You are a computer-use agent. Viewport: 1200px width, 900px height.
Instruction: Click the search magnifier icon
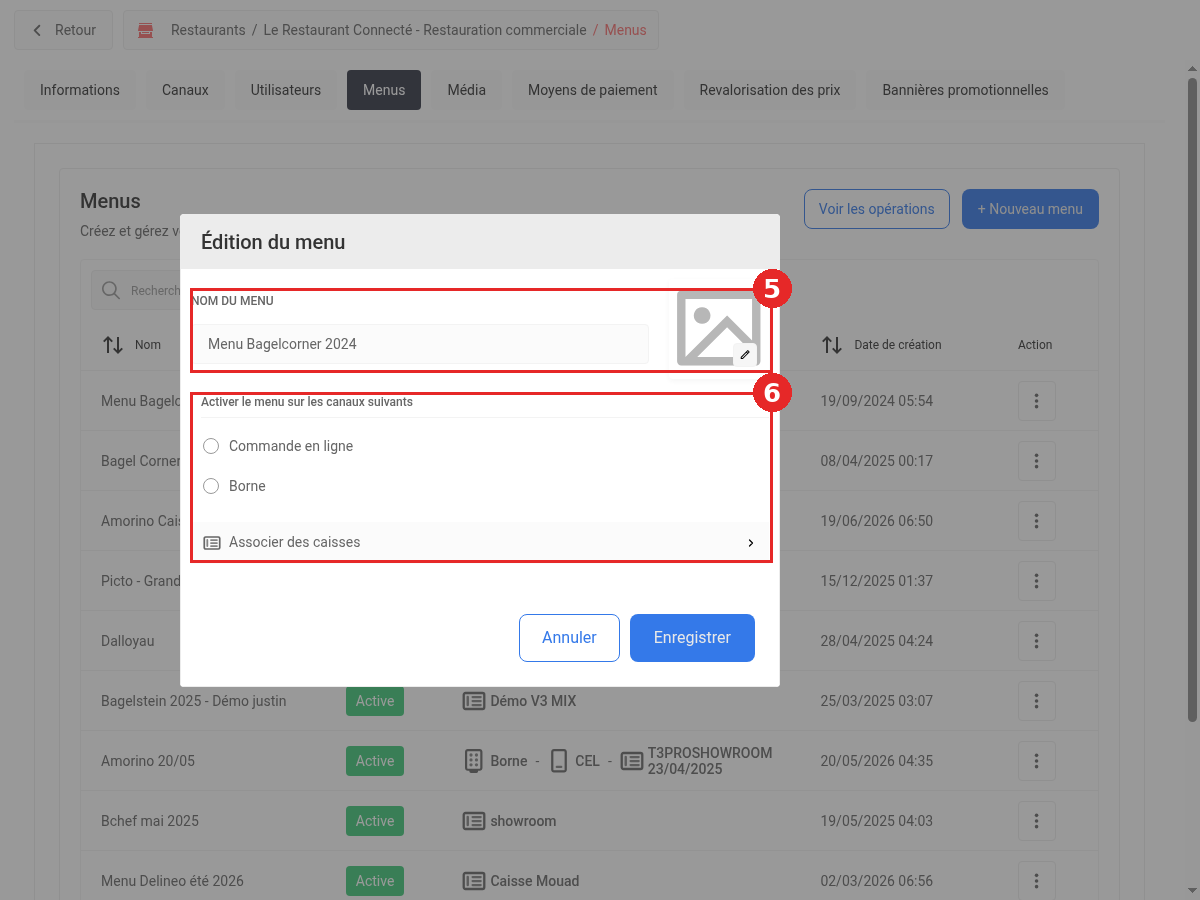coord(111,290)
